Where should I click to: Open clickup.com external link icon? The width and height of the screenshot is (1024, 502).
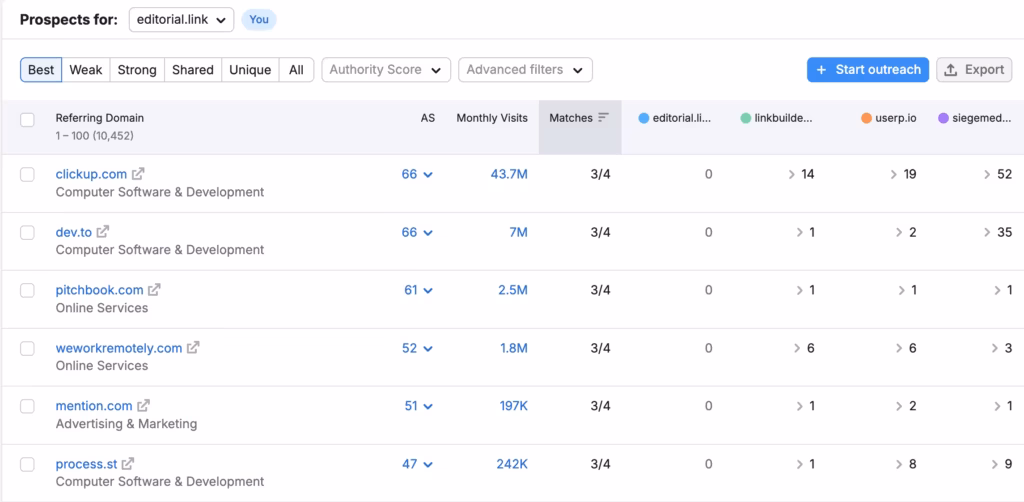(x=138, y=174)
